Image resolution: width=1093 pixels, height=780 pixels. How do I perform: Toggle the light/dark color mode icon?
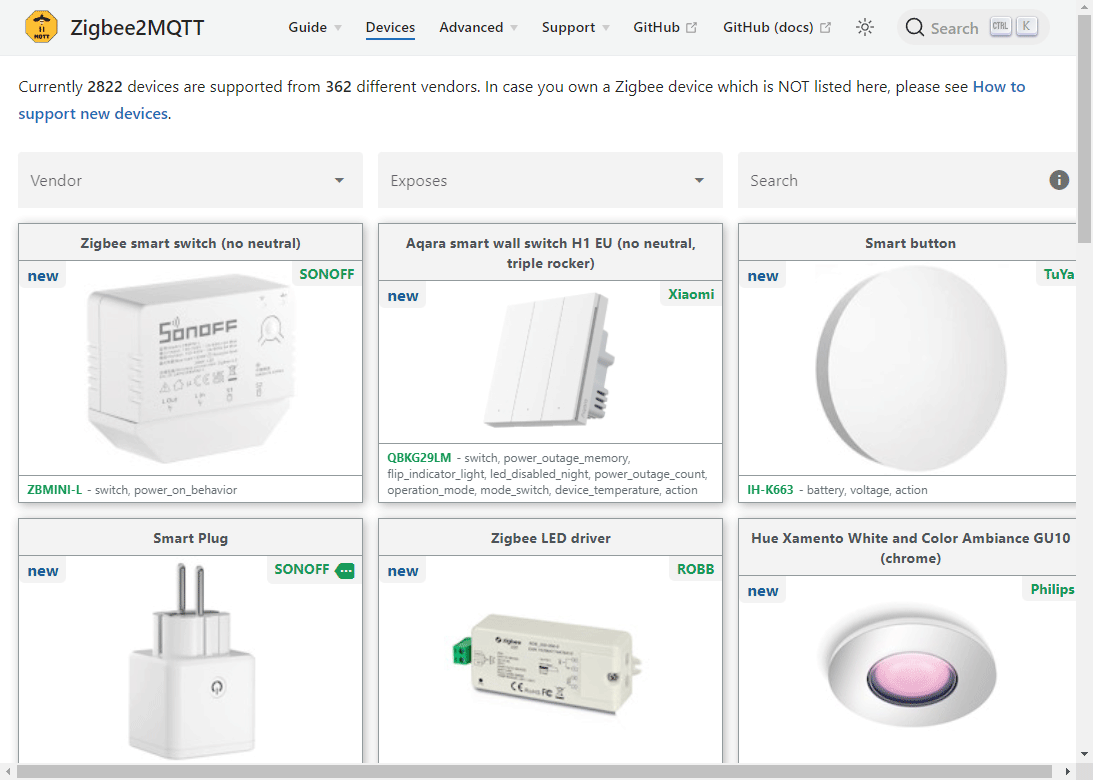click(865, 28)
